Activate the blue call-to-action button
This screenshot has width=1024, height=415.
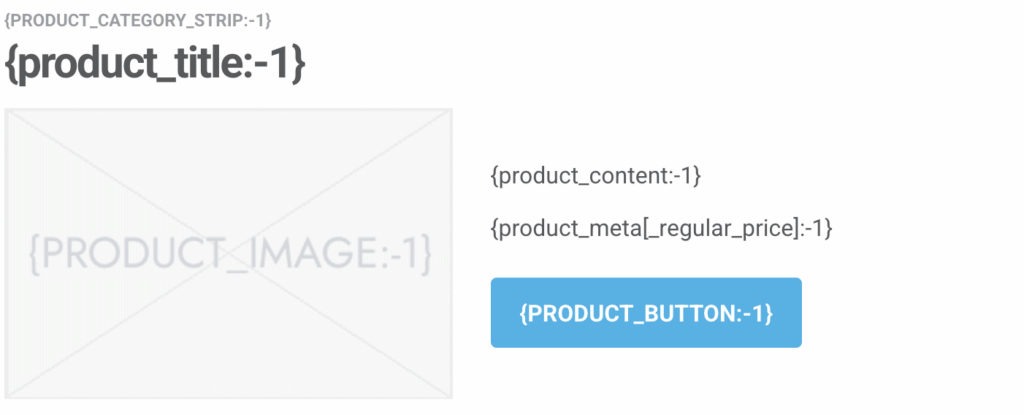pyautogui.click(x=646, y=313)
